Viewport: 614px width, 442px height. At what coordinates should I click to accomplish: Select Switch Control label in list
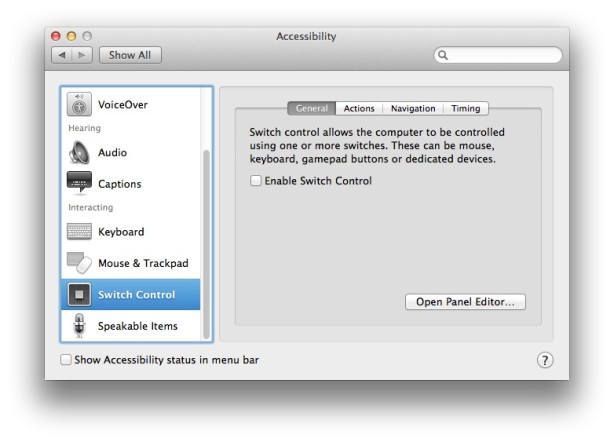(136, 294)
